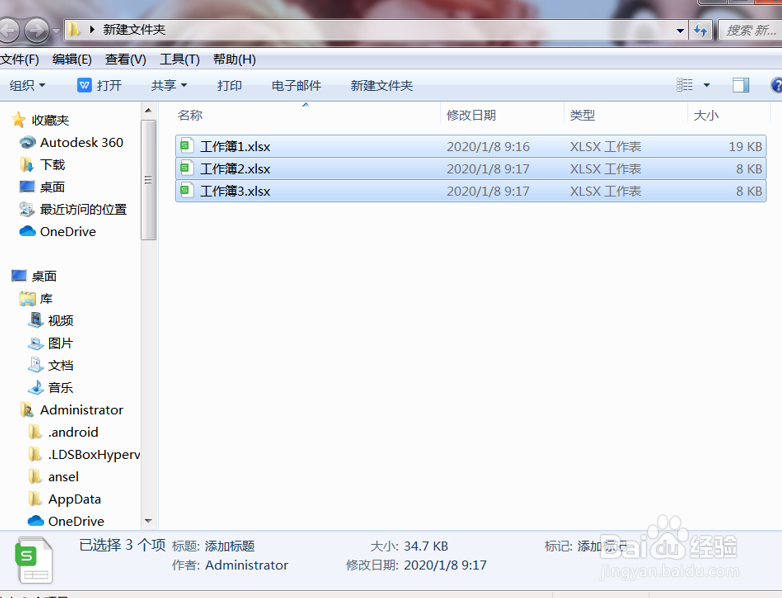Expand the 新建文件夹 breadcrumb arrow
The width and height of the screenshot is (782, 598).
pyautogui.click(x=92, y=30)
